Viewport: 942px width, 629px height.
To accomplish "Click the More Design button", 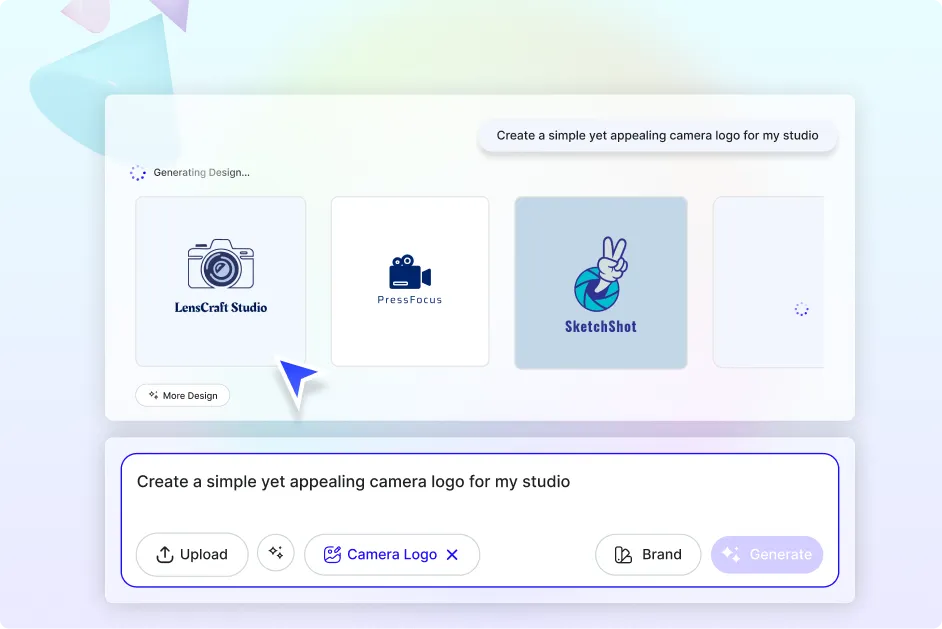I will tap(183, 396).
